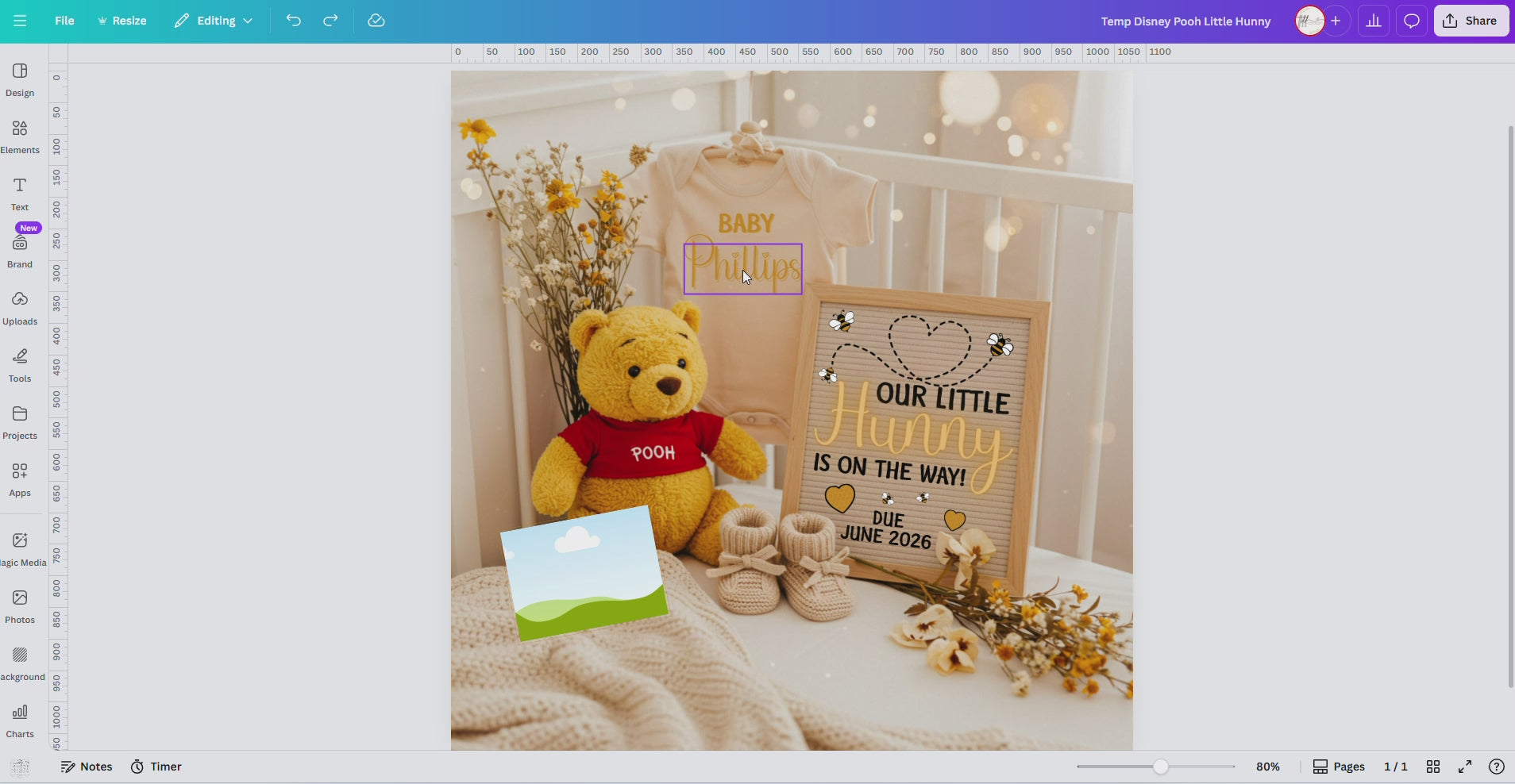This screenshot has width=1515, height=784.
Task: Click the Share button
Action: [x=1471, y=21]
